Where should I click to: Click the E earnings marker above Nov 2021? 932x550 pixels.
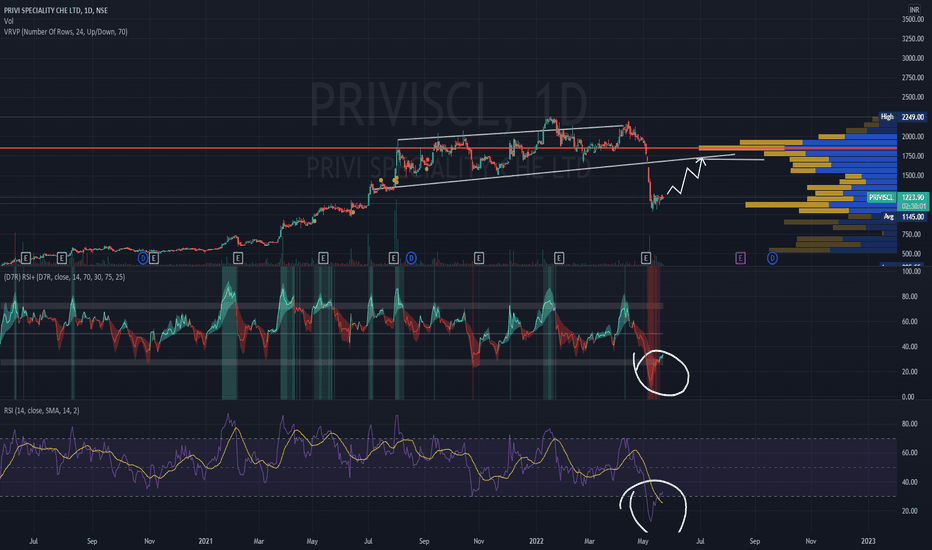(479, 258)
